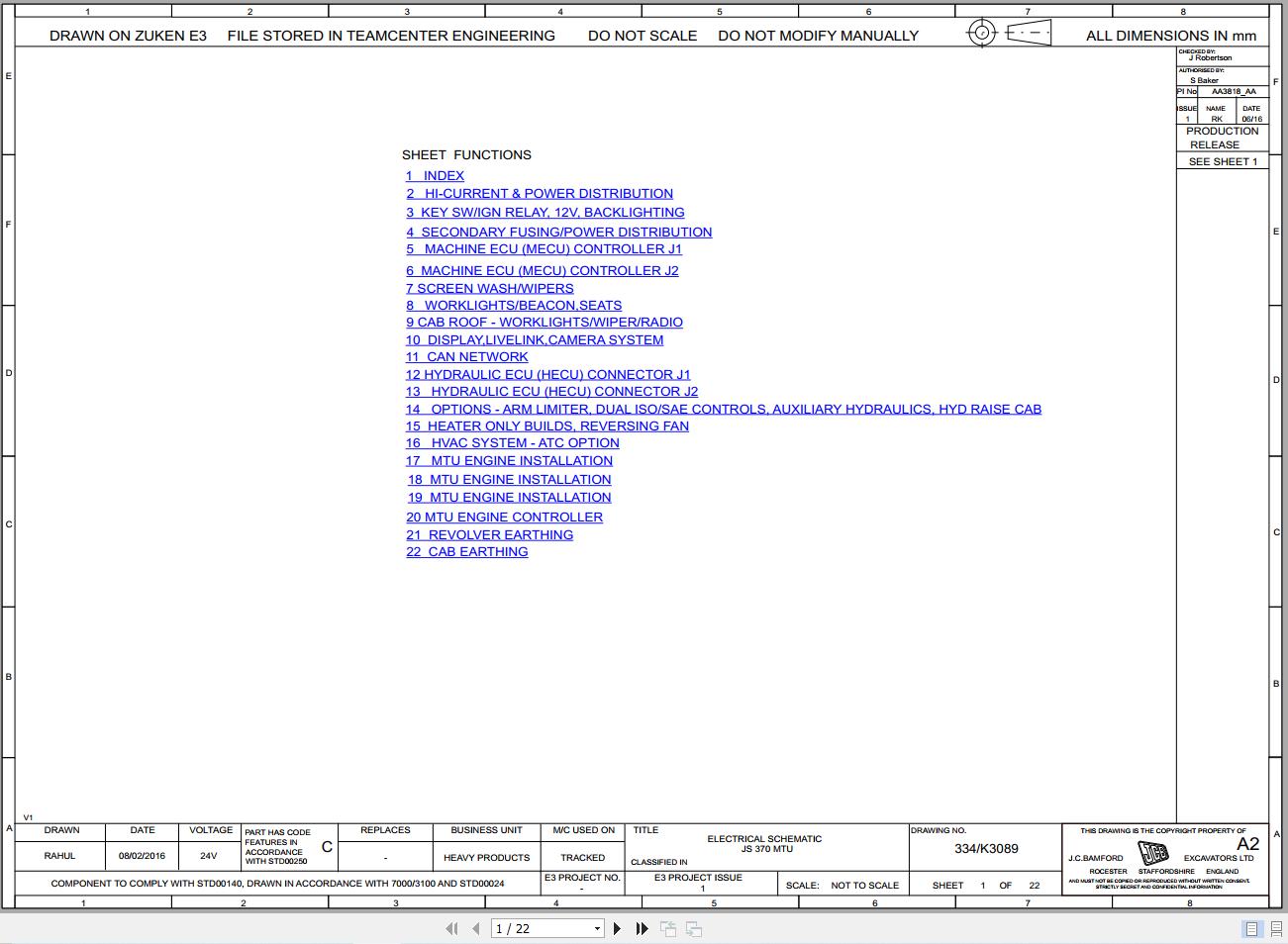Open 22 CAB EARTHING link
The image size is (1288, 944).
point(466,551)
